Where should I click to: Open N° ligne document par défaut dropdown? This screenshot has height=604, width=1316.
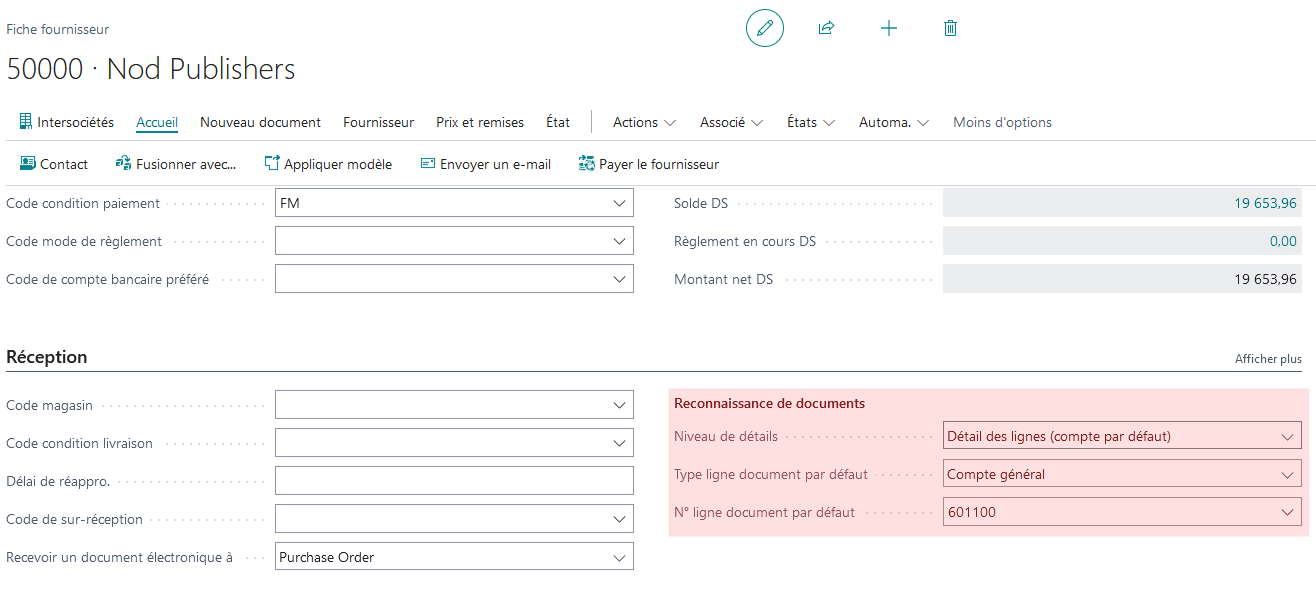tap(1287, 512)
